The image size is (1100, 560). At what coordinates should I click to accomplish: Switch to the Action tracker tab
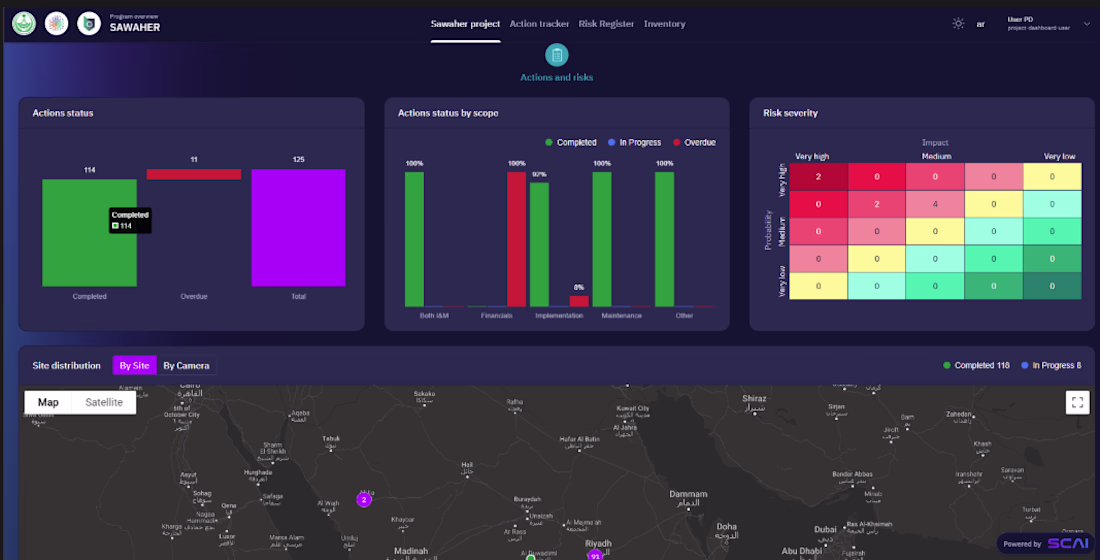(539, 24)
